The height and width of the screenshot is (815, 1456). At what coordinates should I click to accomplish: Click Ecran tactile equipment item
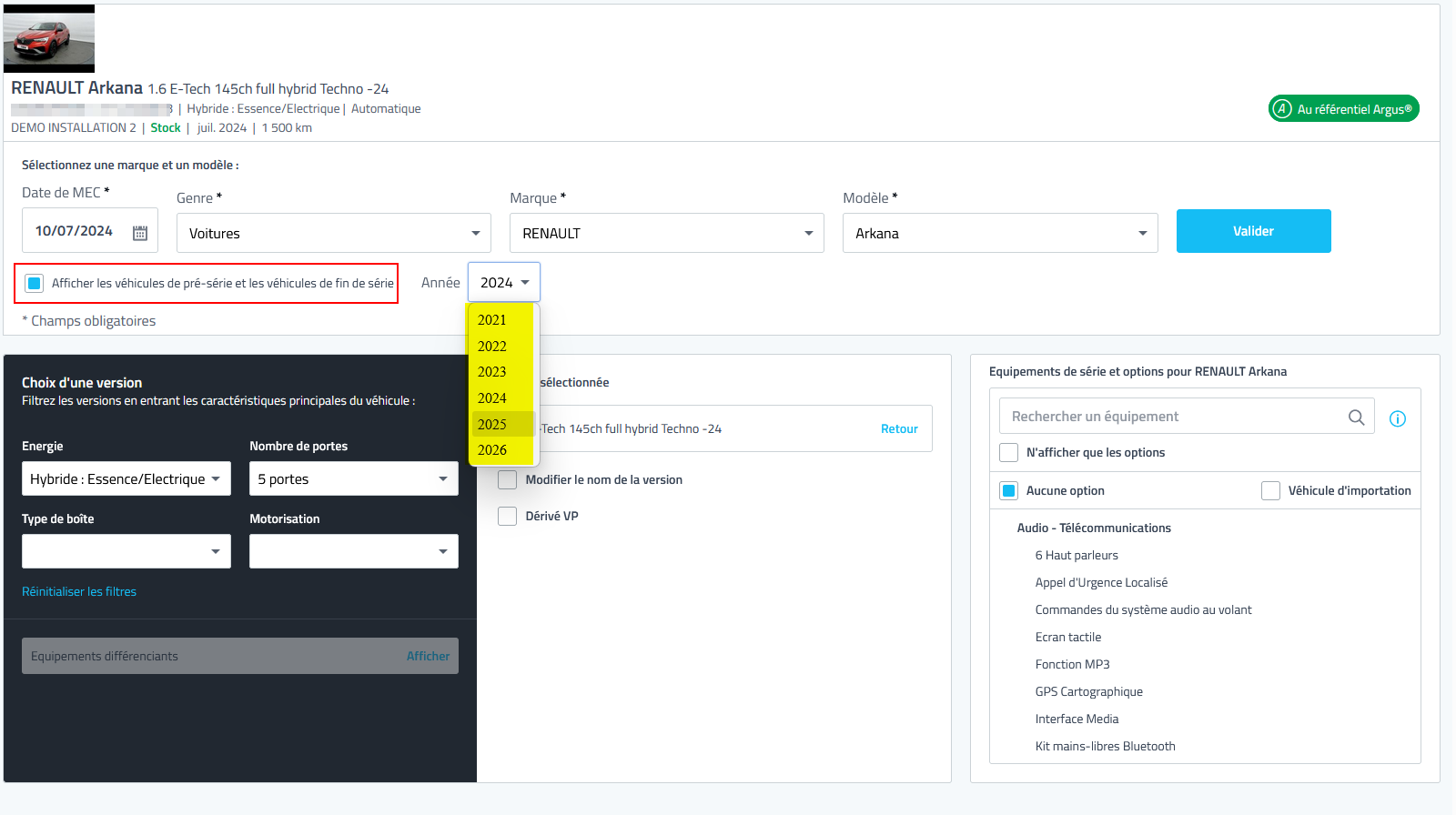[1068, 637]
